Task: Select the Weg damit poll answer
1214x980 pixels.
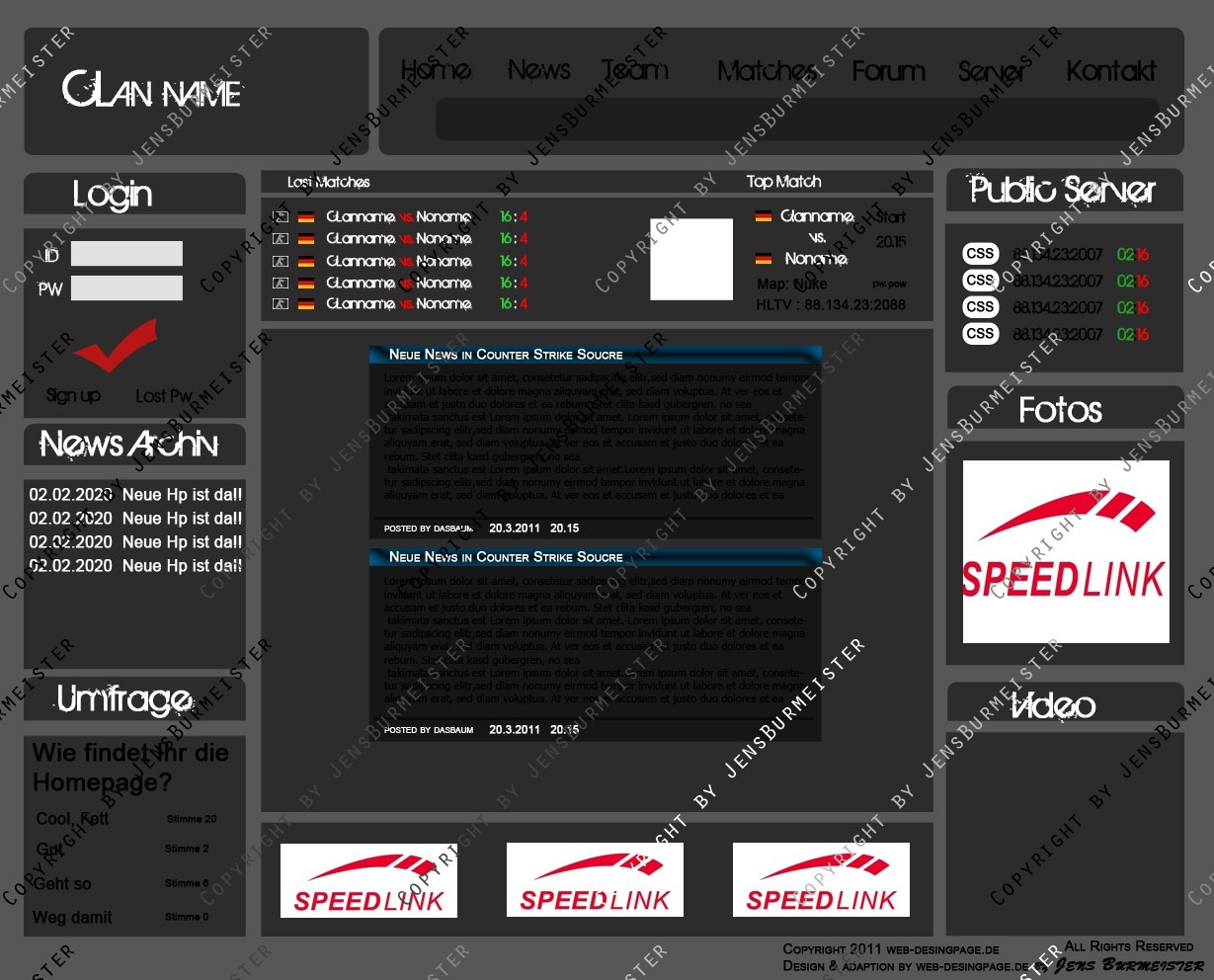Action: pyautogui.click(x=72, y=918)
